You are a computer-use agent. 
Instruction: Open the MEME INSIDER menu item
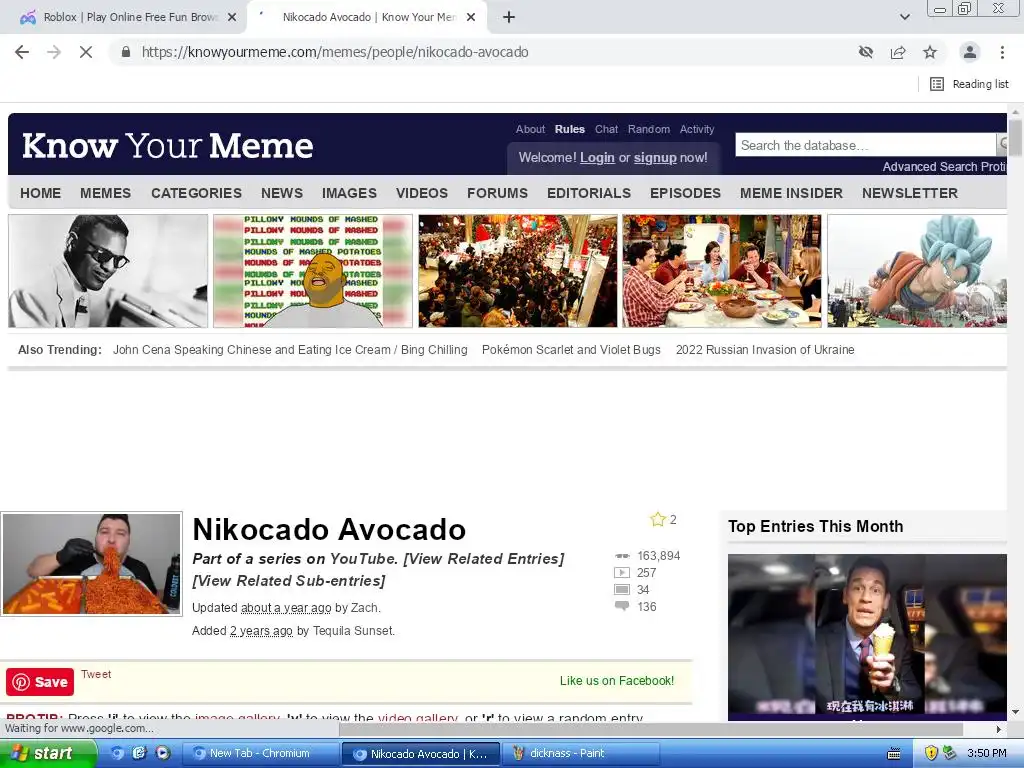pyautogui.click(x=791, y=193)
